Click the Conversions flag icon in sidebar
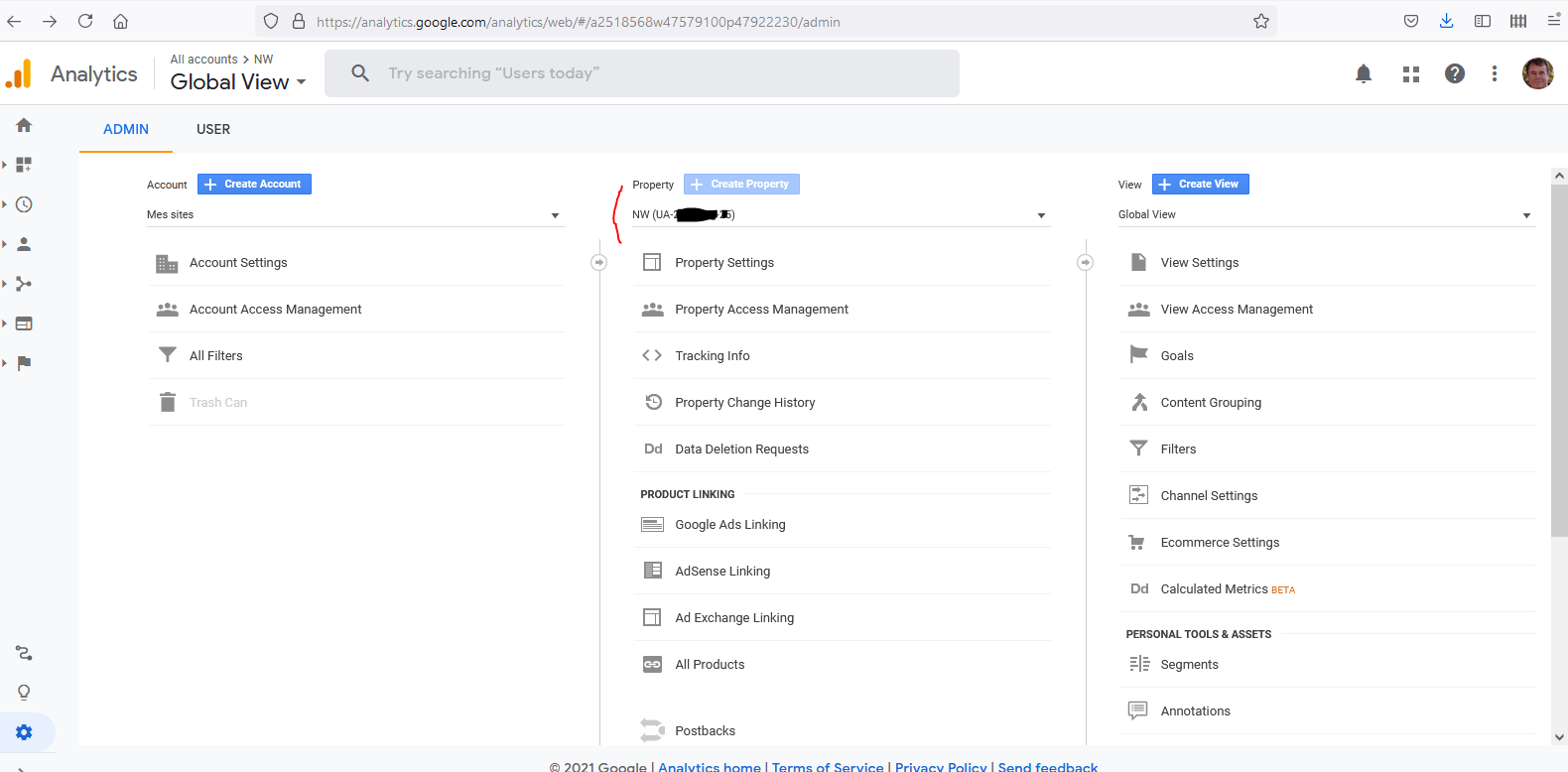This screenshot has height=772, width=1568. [24, 363]
